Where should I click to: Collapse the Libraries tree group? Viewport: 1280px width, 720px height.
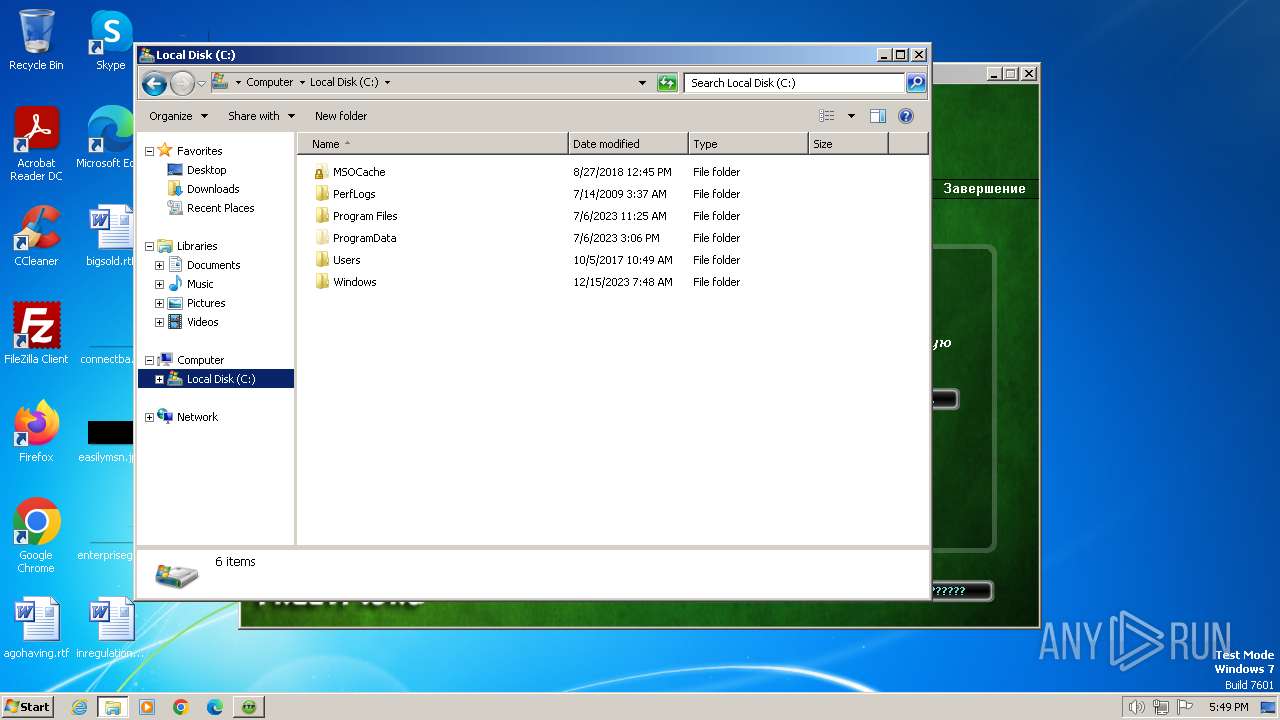coord(150,246)
